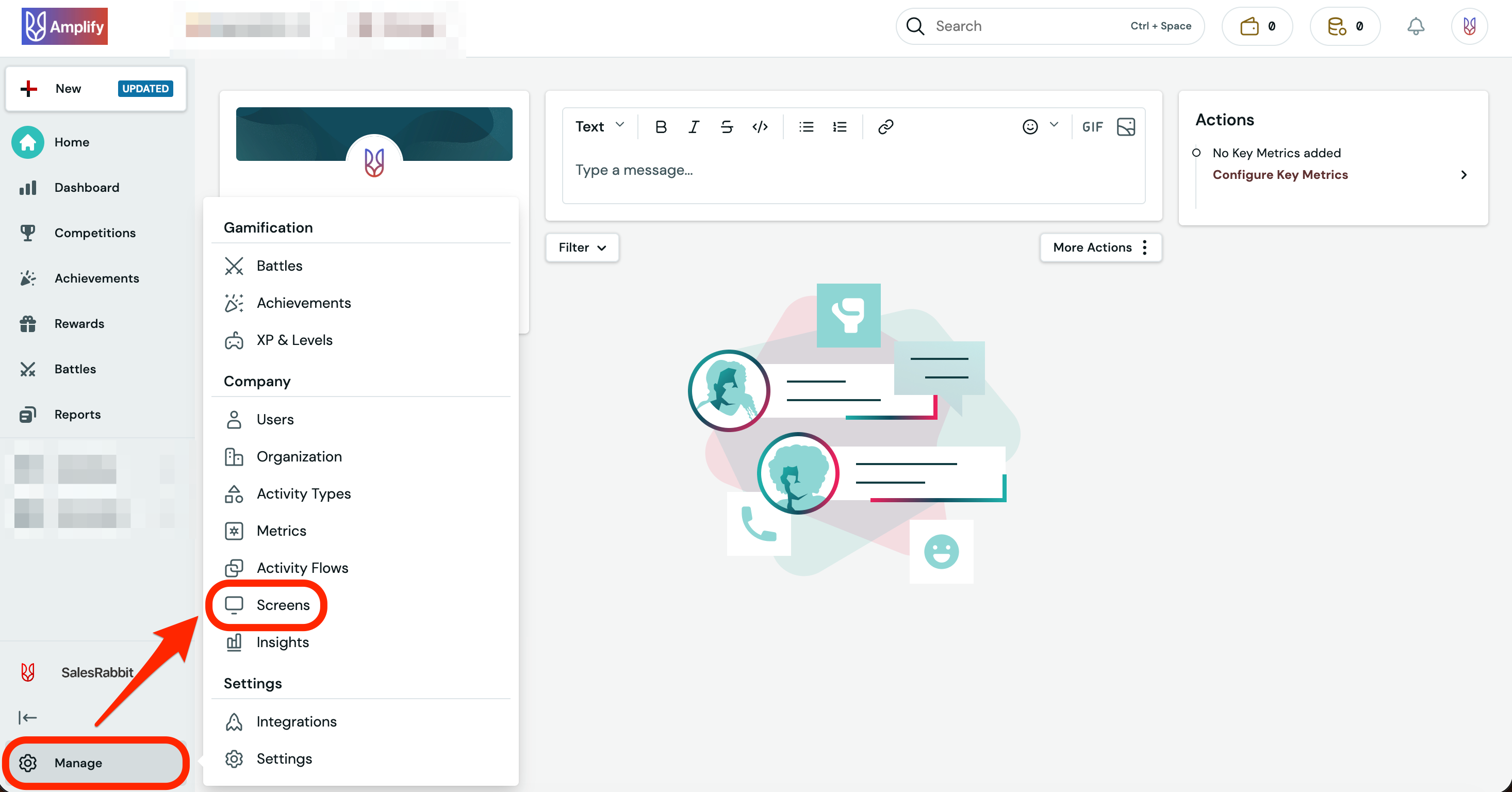
Task: Open emoji picker dropdown arrow
Action: tap(1054, 125)
